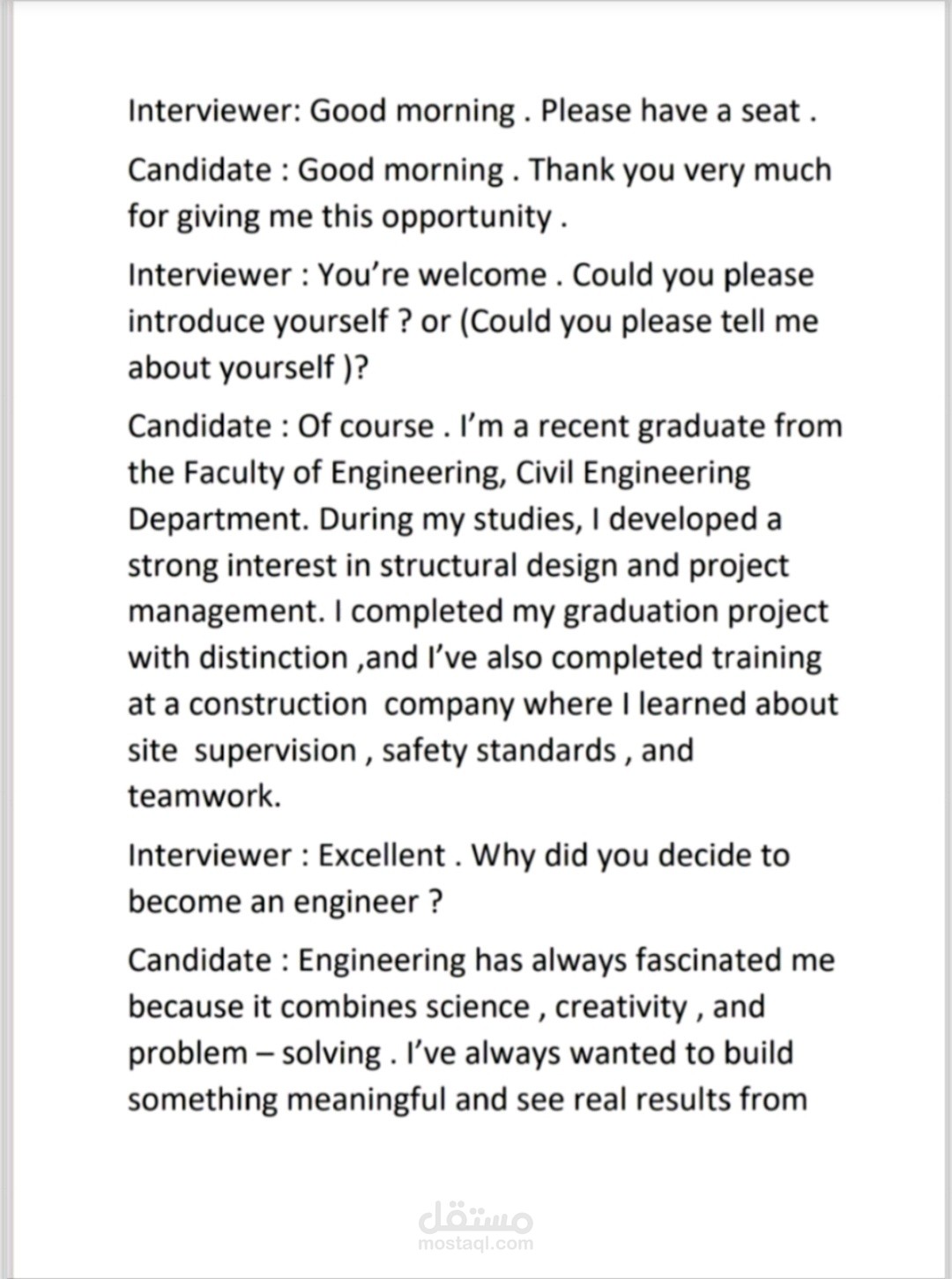952x1279 pixels.
Task: Click 'about yourself )?' line
Action: point(248,368)
